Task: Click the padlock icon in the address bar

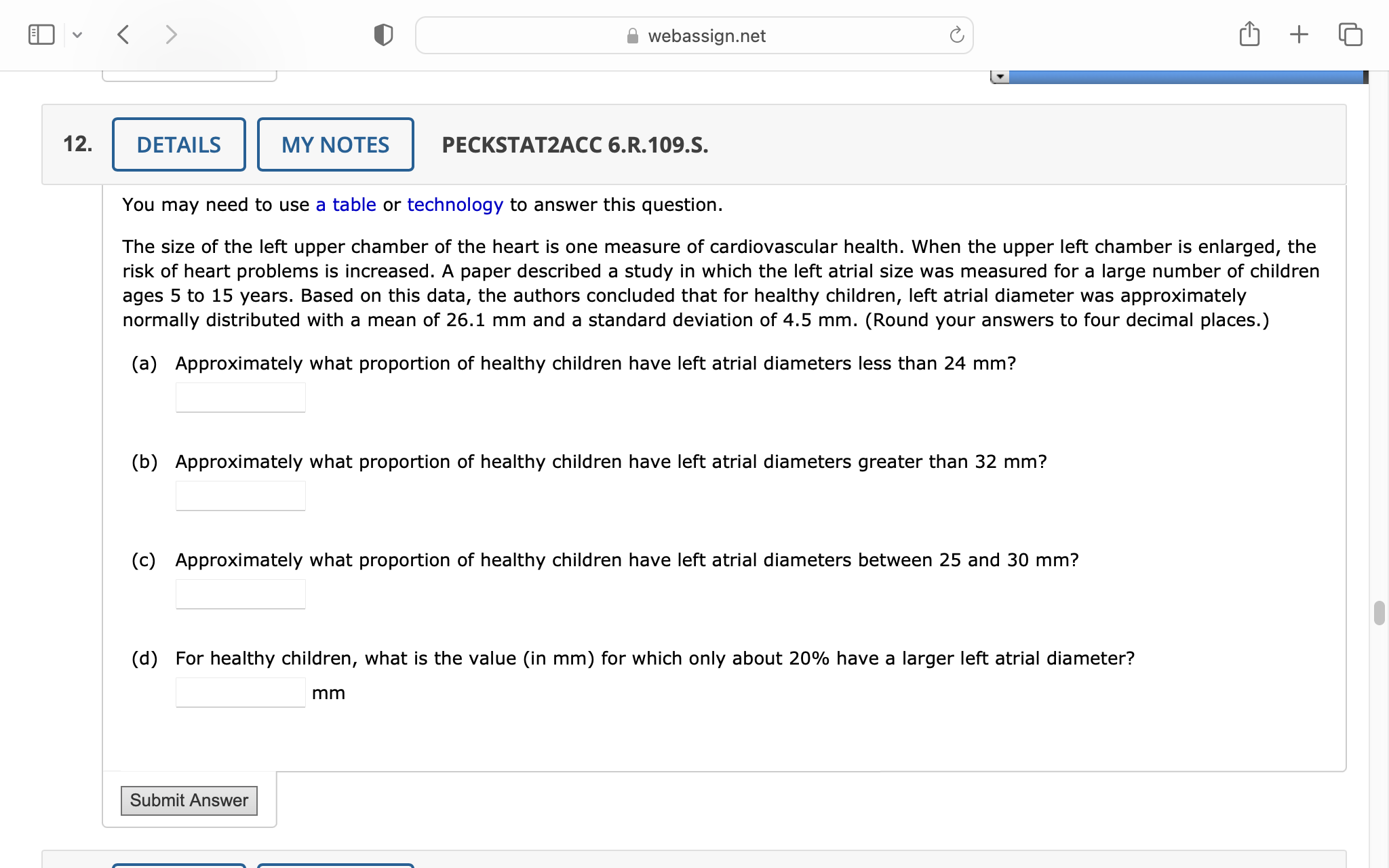Action: point(631,37)
